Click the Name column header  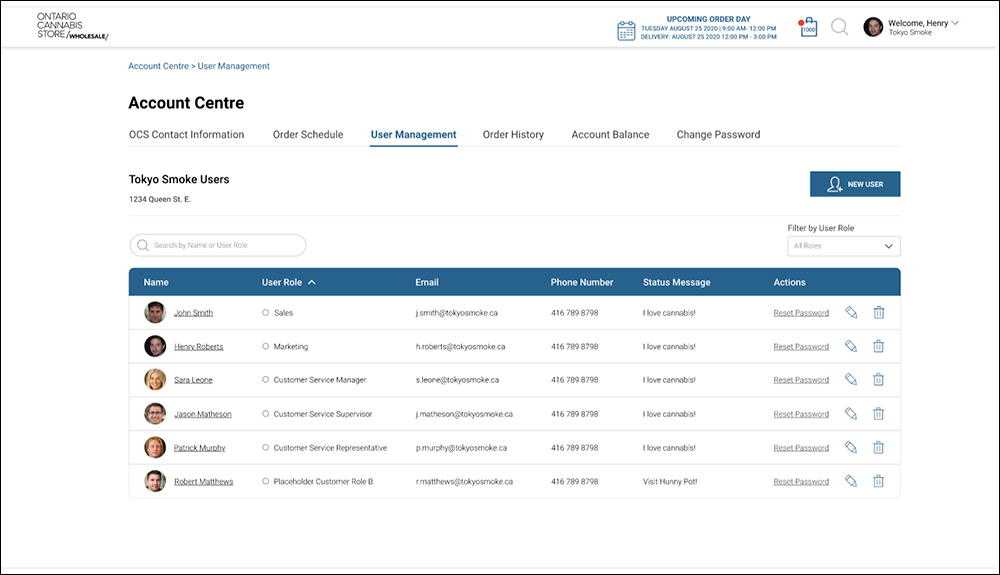click(x=156, y=282)
